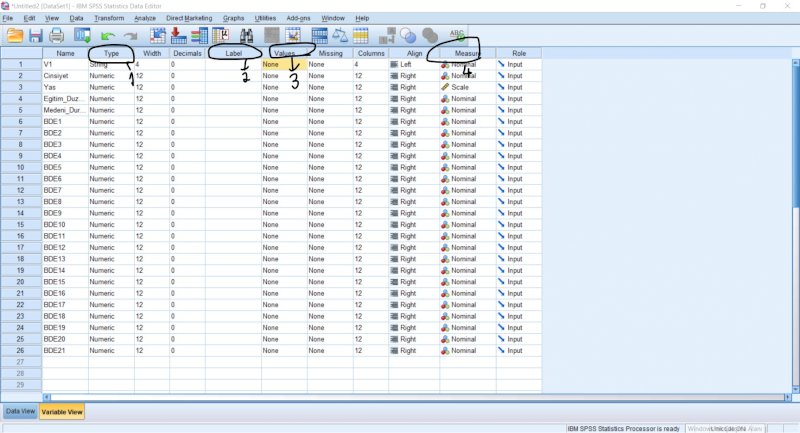
Task: Click the Print icon in toolbar
Action: tap(56, 36)
